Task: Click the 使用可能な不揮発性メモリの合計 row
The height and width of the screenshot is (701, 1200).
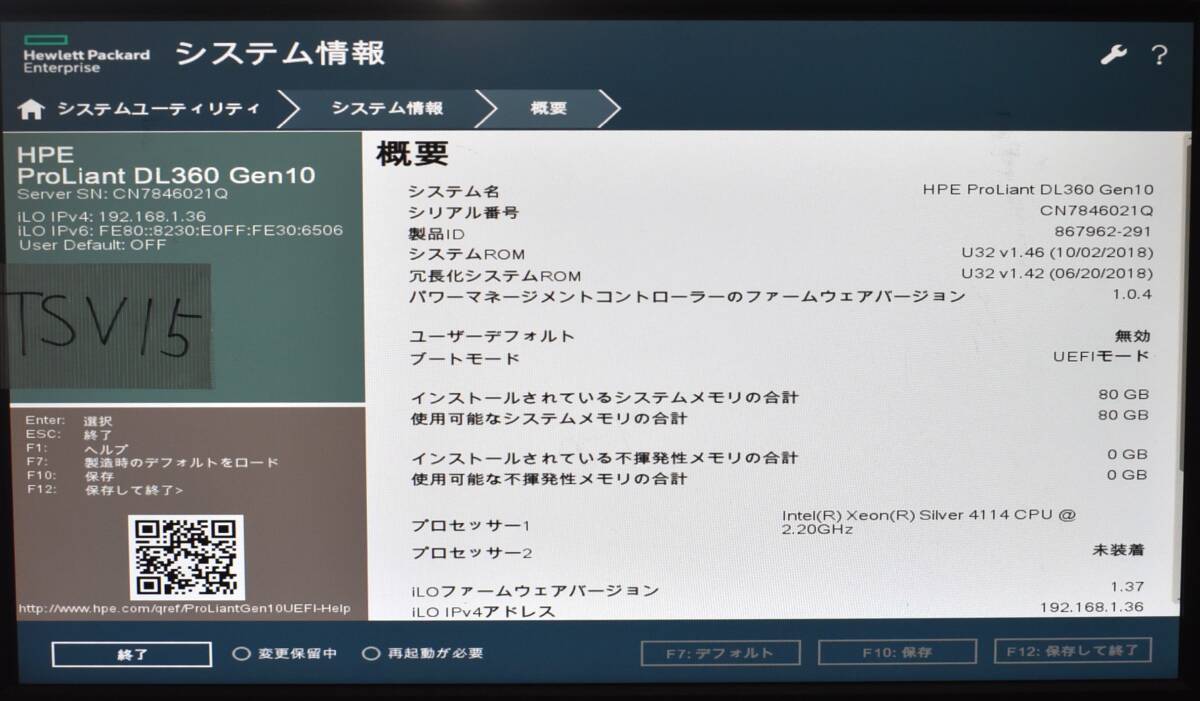Action: (x=780, y=477)
